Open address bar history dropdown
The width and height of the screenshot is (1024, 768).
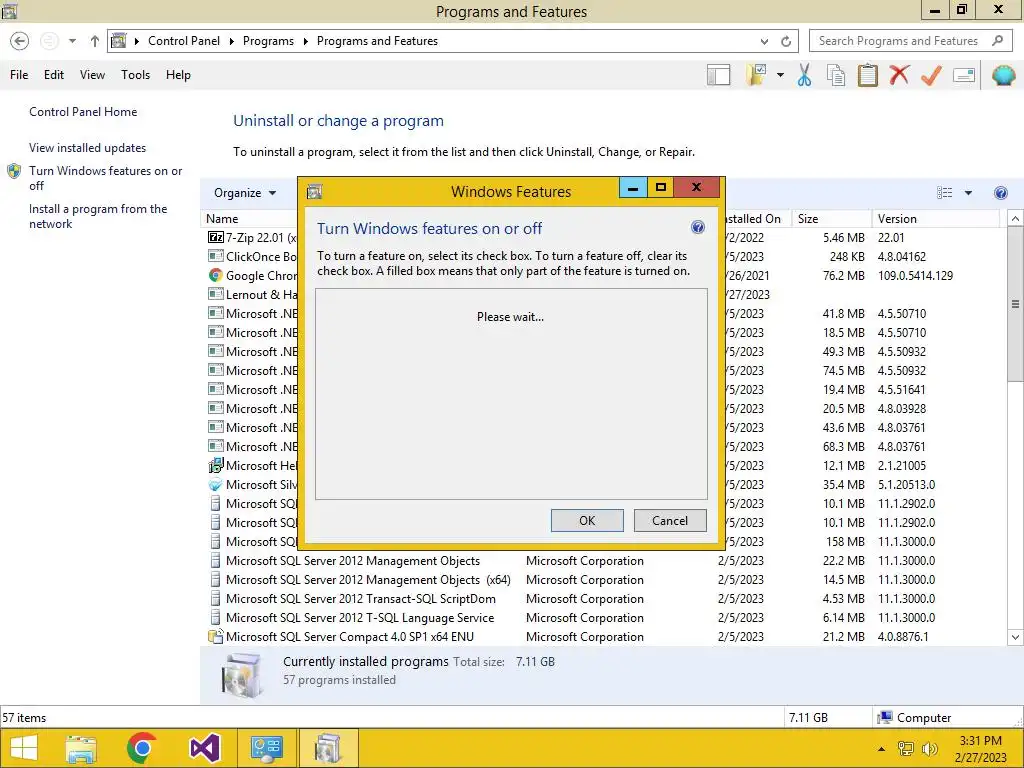pos(765,41)
